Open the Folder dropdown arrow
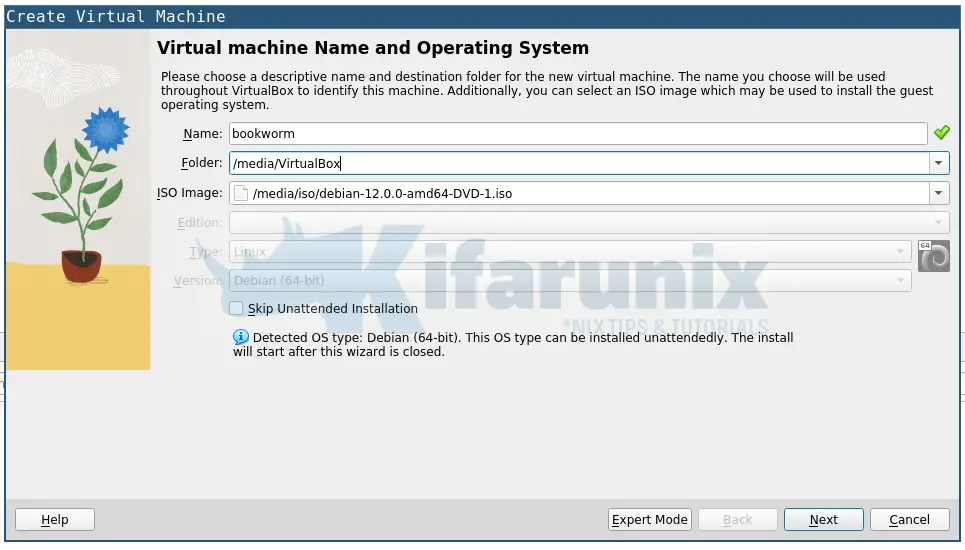Image resolution: width=965 pixels, height=550 pixels. (939, 163)
